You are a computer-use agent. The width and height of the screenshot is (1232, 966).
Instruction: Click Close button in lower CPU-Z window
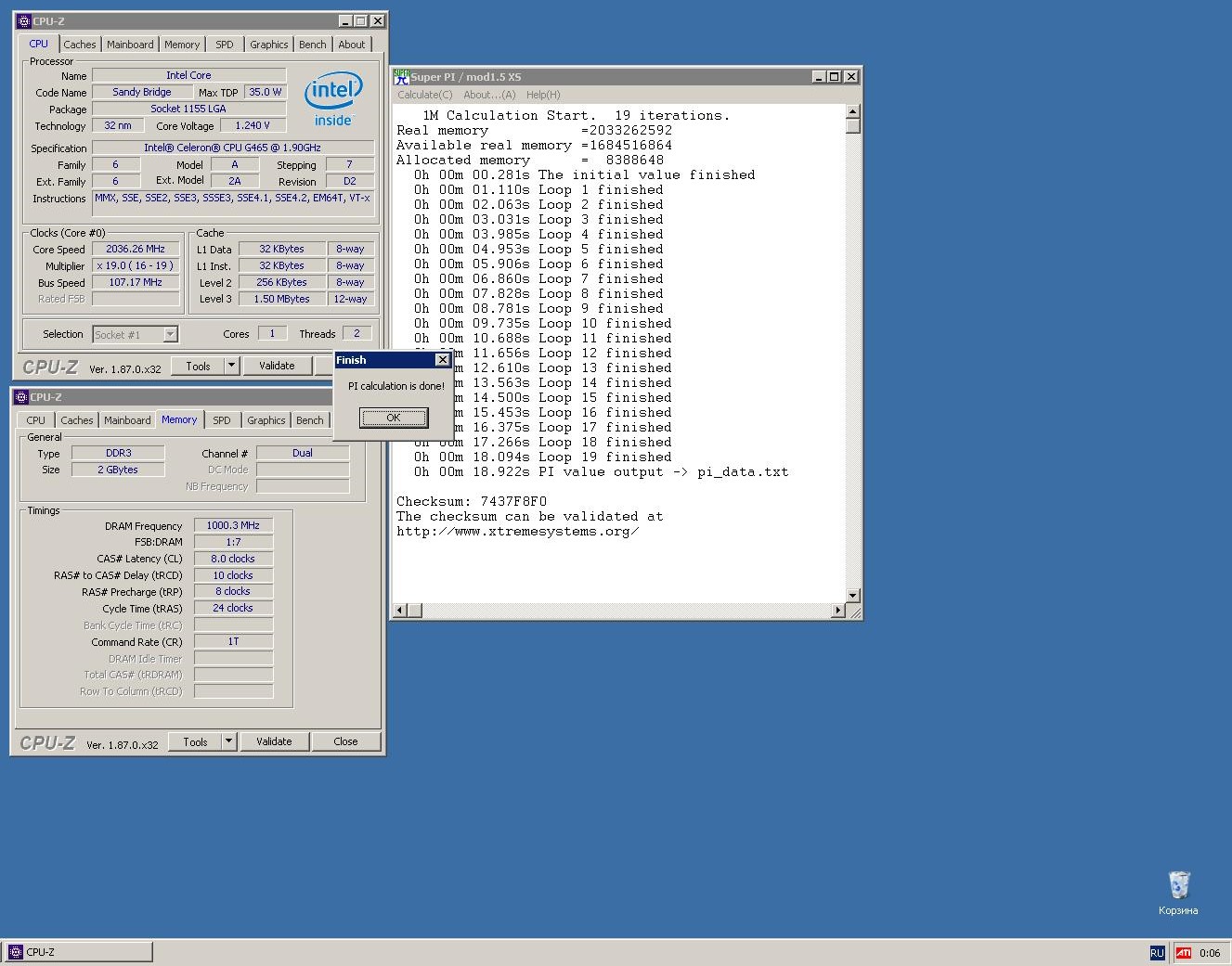(345, 741)
